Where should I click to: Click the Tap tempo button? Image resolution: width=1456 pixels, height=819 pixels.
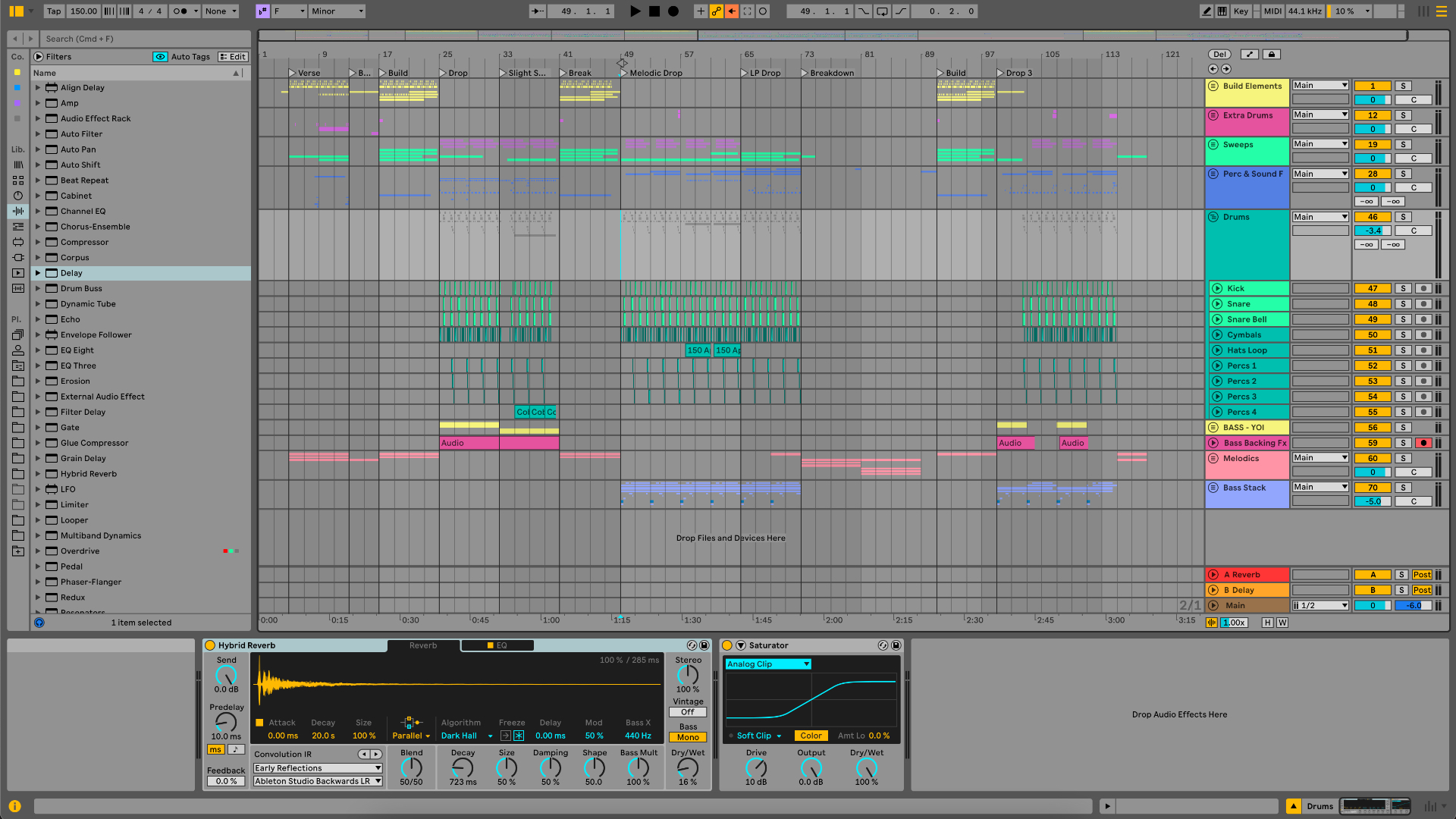pos(52,11)
